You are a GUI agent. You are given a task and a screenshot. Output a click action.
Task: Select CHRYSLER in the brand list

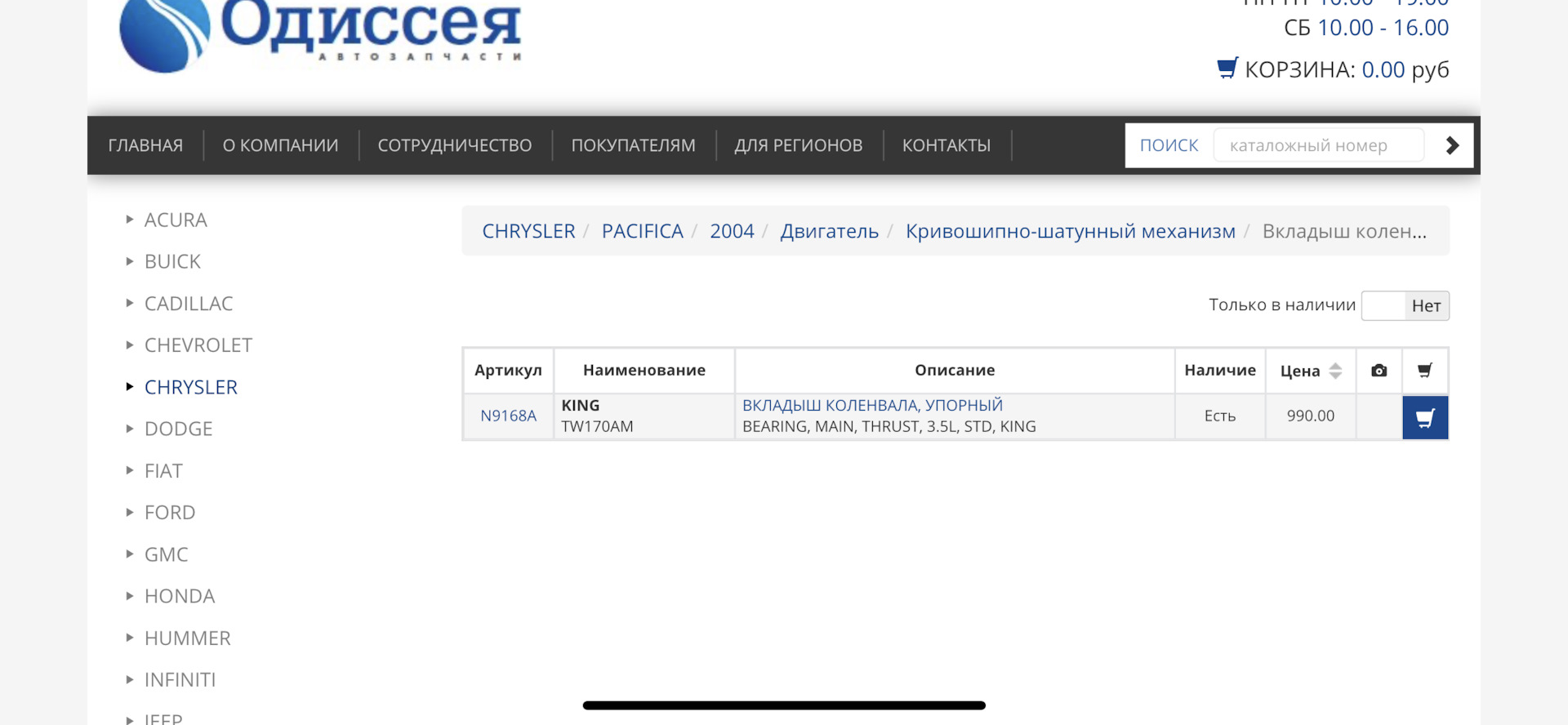(x=191, y=387)
